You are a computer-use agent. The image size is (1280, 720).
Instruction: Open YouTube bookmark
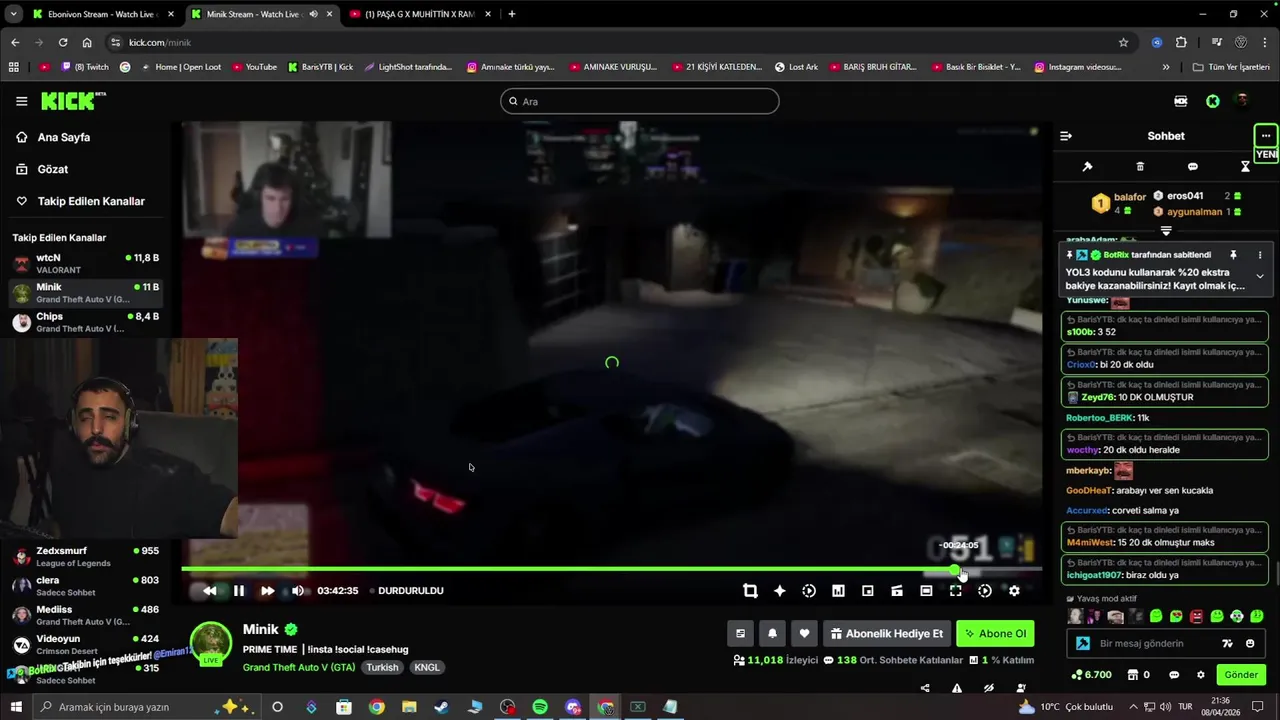pos(255,67)
